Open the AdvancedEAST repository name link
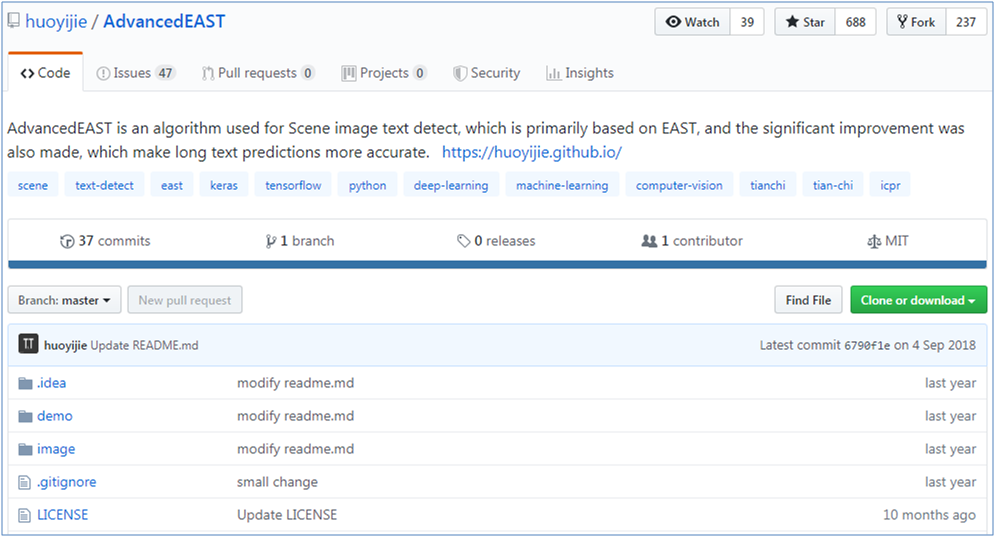 [164, 22]
